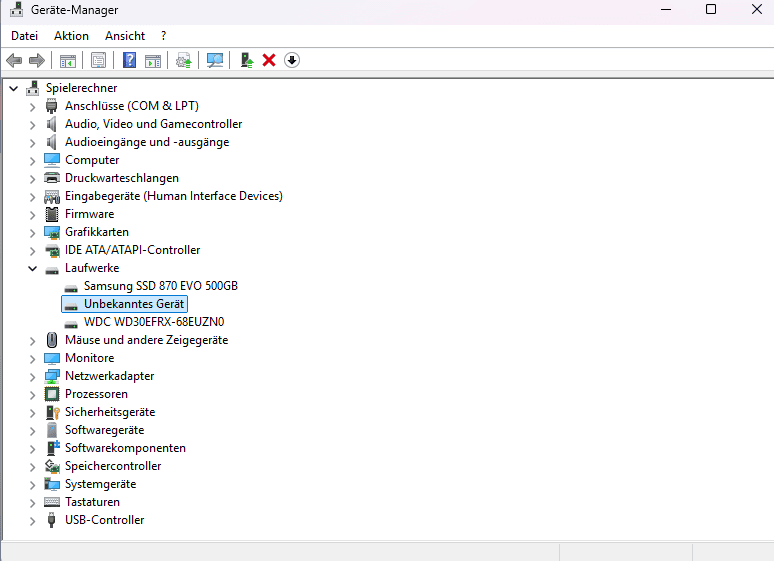Click the Tastaturen keyboard icon
774x561 pixels.
coord(52,502)
